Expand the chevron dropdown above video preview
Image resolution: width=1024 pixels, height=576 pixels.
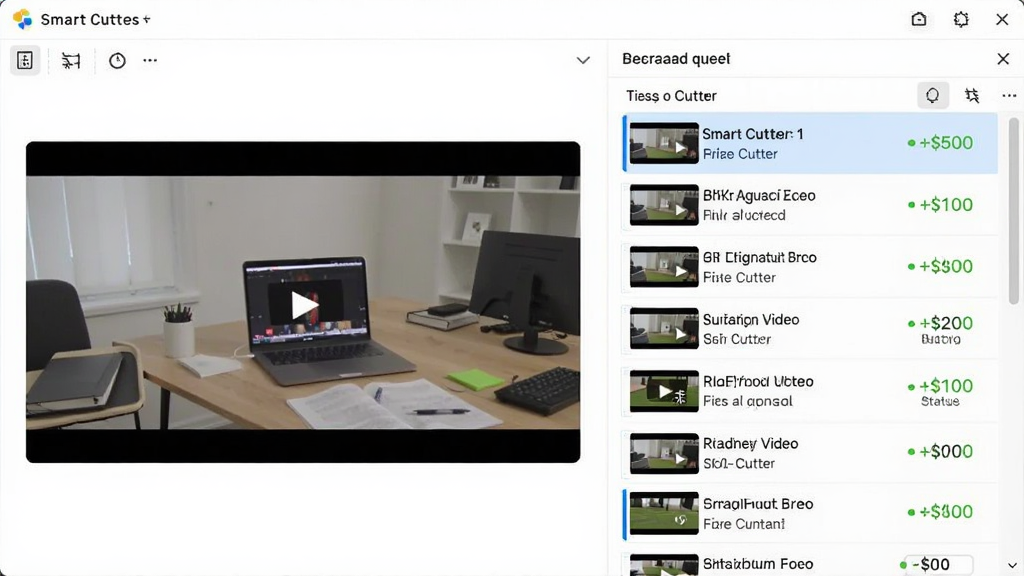(x=583, y=60)
